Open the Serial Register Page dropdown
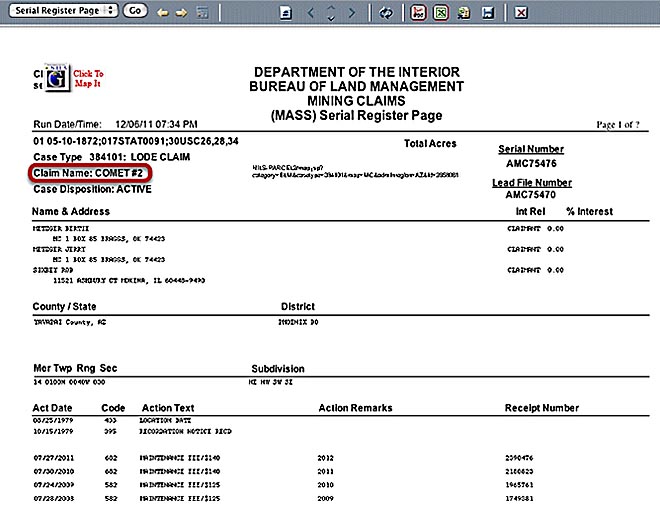Screen dimensions: 660x505 click(x=64, y=11)
